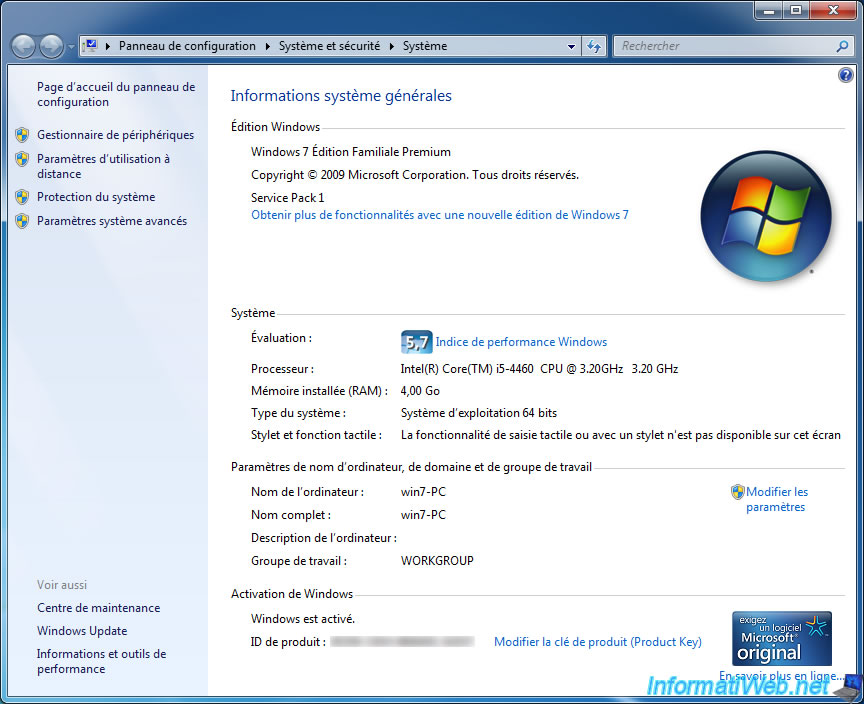This screenshot has height=704, width=864.
Task: Go to Système et sécurité in the breadcrumb
Action: coord(329,46)
